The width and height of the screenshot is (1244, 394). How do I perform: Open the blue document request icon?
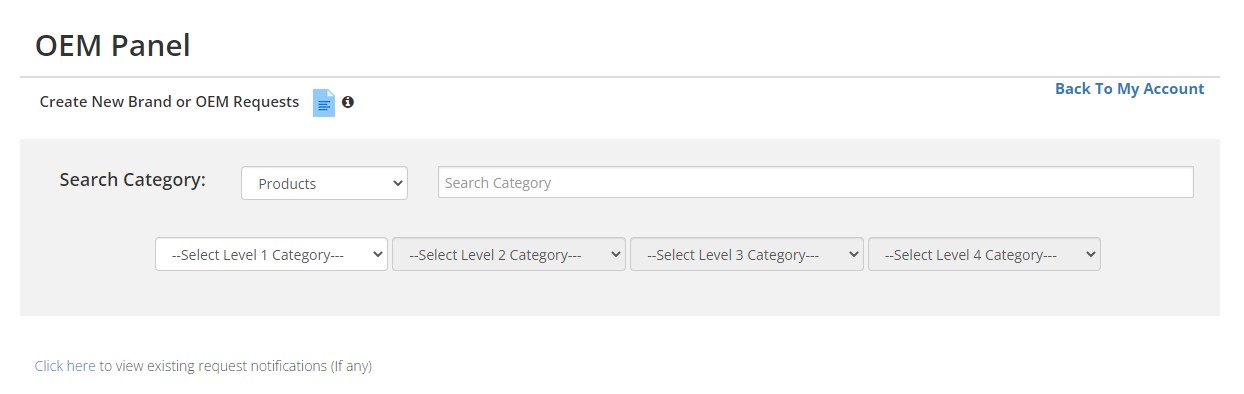(324, 103)
